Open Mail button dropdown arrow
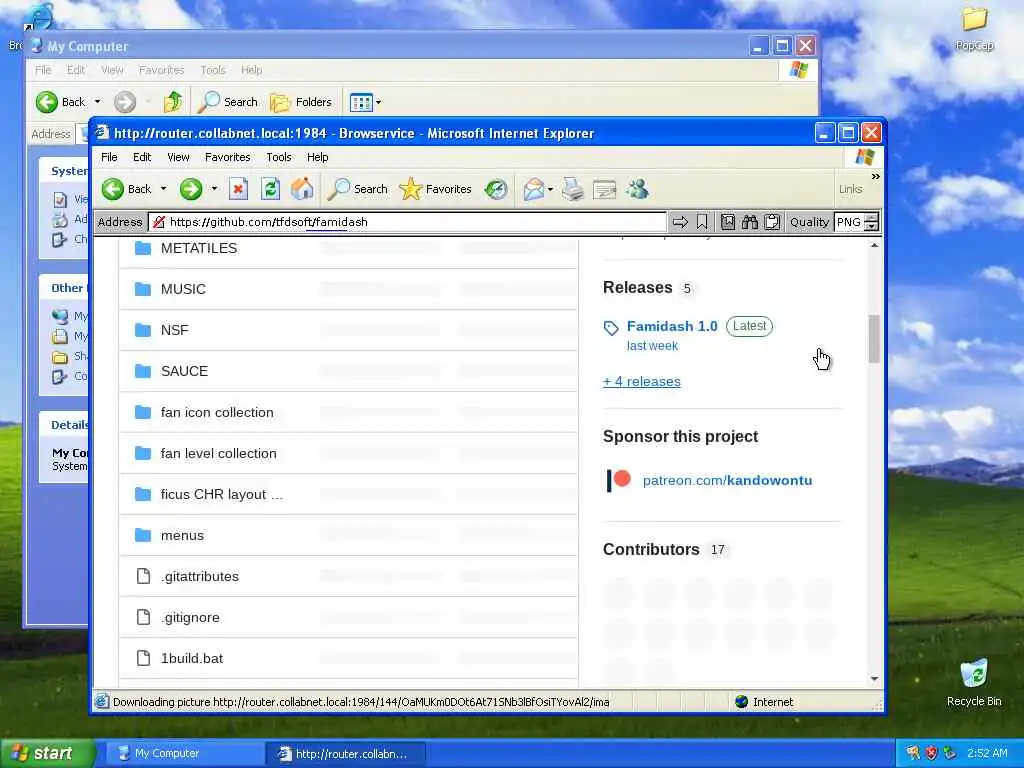Image resolution: width=1024 pixels, height=768 pixels. [x=550, y=189]
